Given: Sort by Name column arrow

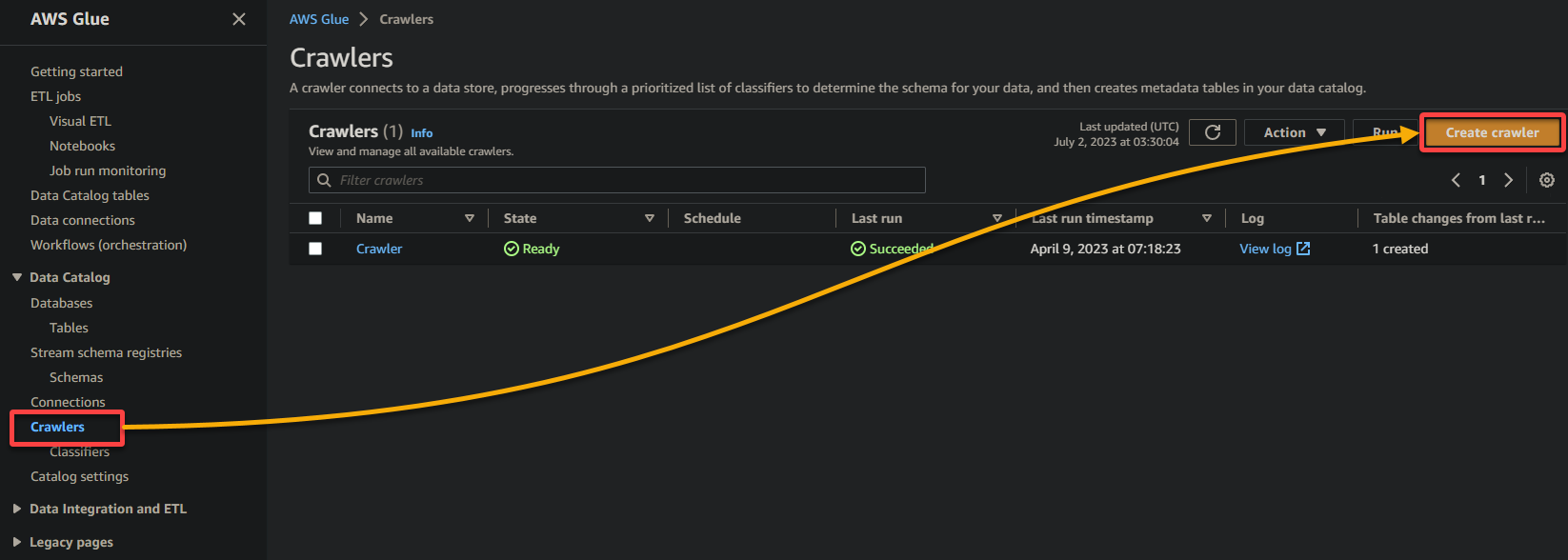Looking at the screenshot, I should [470, 218].
